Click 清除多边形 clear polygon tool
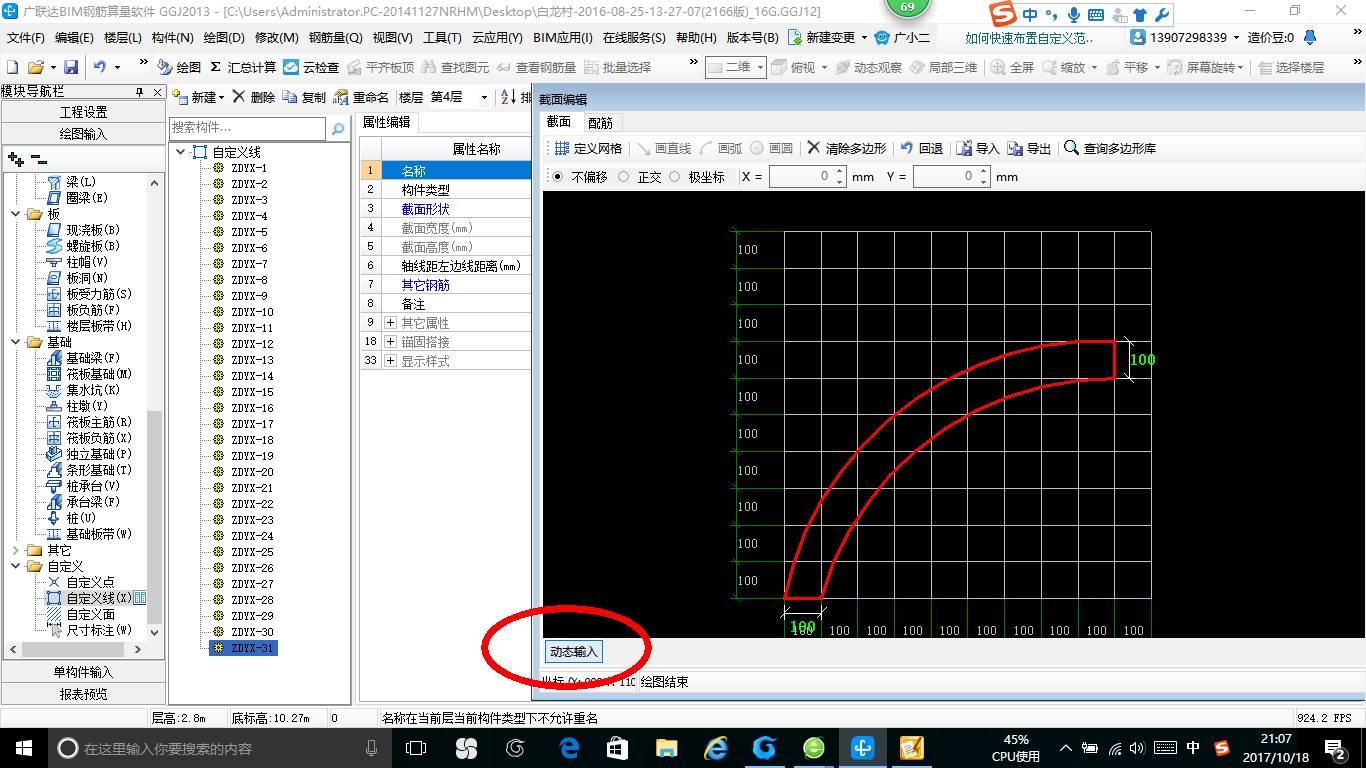Viewport: 1366px width, 768px height. (846, 148)
